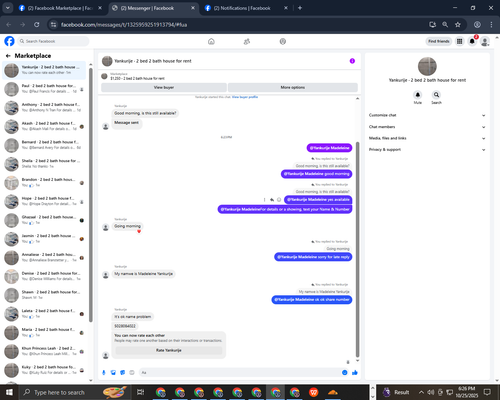Open the Friends icon in Facebook's top bar
The image size is (500, 400).
247,41
